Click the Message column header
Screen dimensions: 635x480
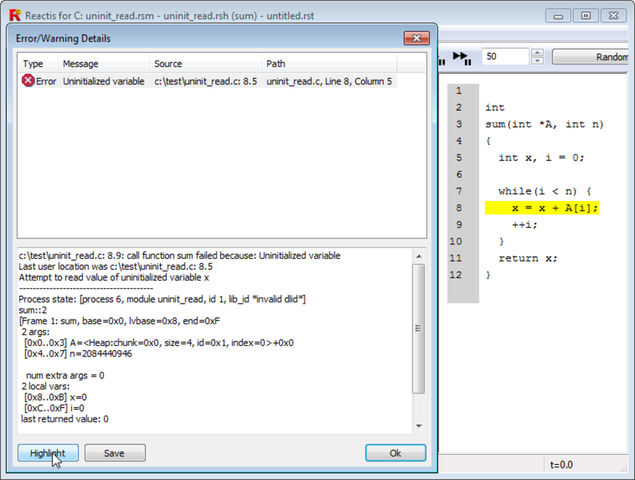102,63
